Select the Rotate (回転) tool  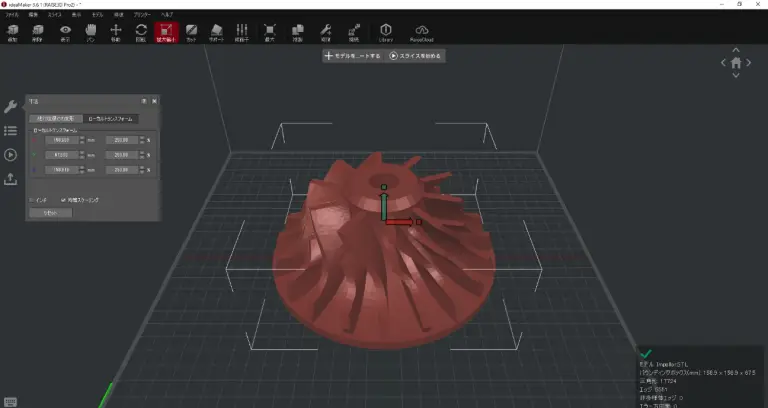[x=141, y=34]
